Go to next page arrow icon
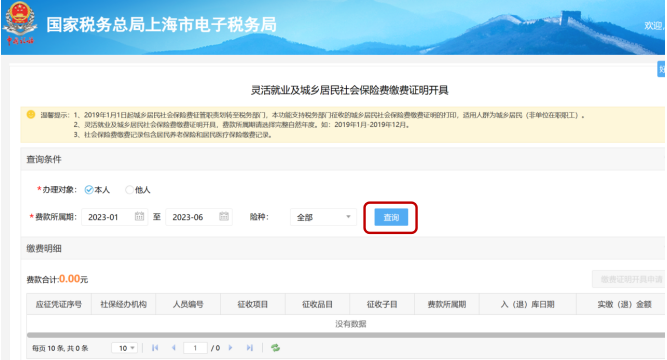Screen dimensions: 667x360 tap(231, 348)
